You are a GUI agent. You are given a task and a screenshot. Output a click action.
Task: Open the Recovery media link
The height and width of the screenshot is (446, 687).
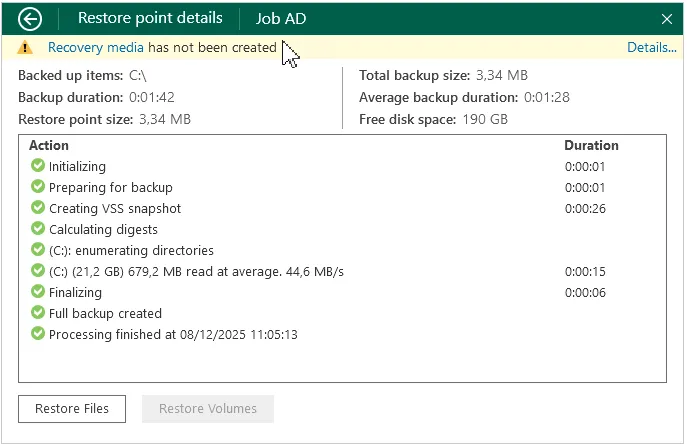click(95, 48)
